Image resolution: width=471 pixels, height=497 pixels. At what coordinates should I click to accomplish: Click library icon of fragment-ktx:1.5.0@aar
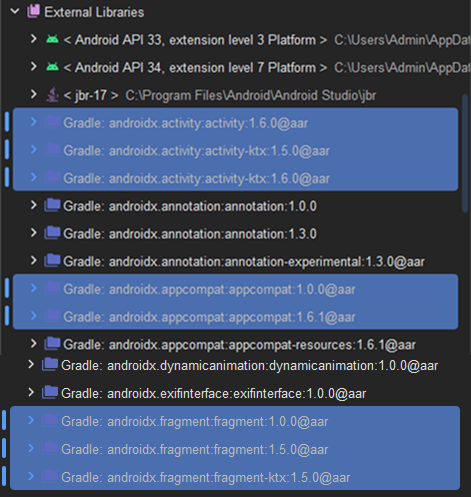(50, 477)
